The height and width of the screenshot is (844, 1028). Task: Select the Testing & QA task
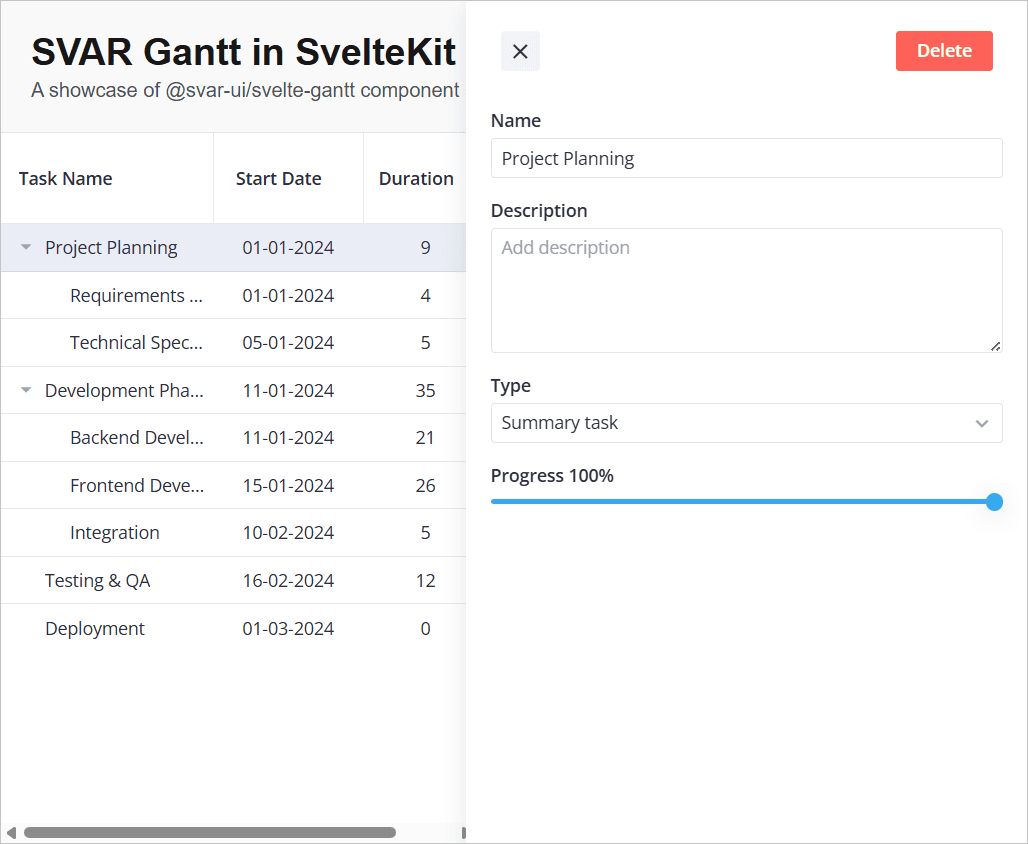97,581
